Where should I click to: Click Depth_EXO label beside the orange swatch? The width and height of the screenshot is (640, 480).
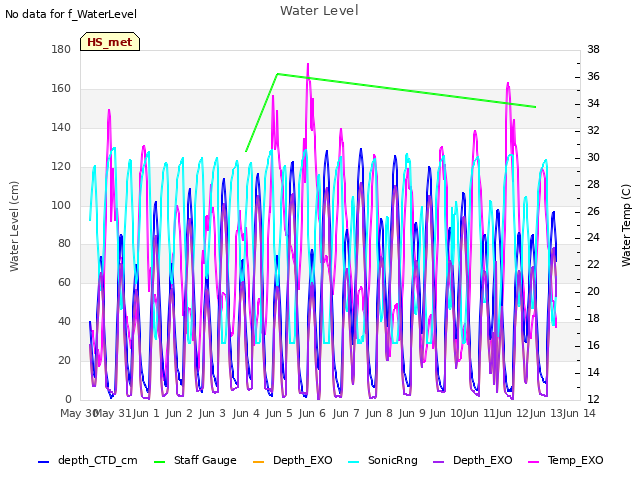[x=303, y=460]
